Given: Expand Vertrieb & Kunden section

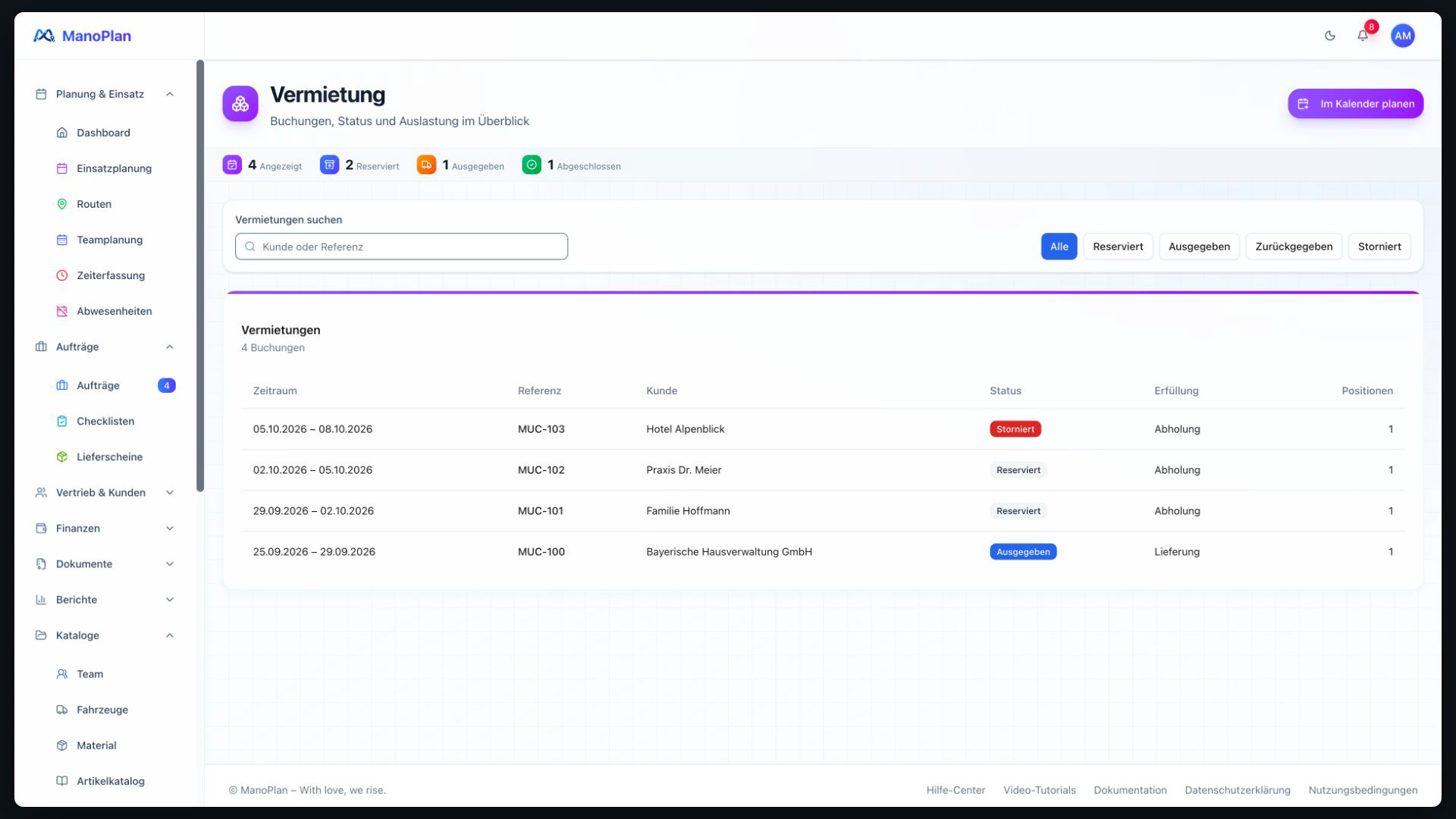Looking at the screenshot, I should pos(105,493).
